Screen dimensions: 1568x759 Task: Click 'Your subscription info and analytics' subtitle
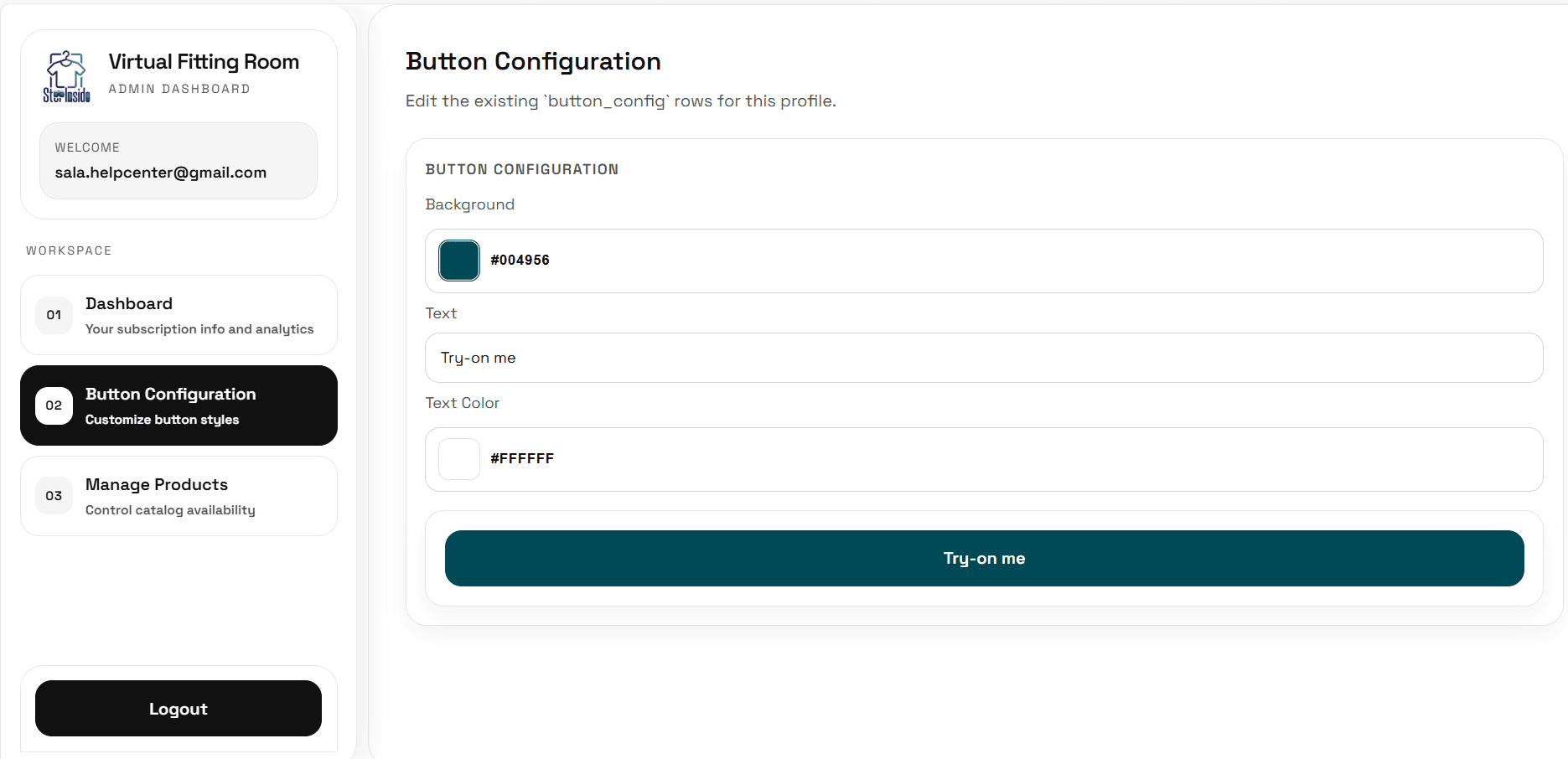pyautogui.click(x=199, y=329)
